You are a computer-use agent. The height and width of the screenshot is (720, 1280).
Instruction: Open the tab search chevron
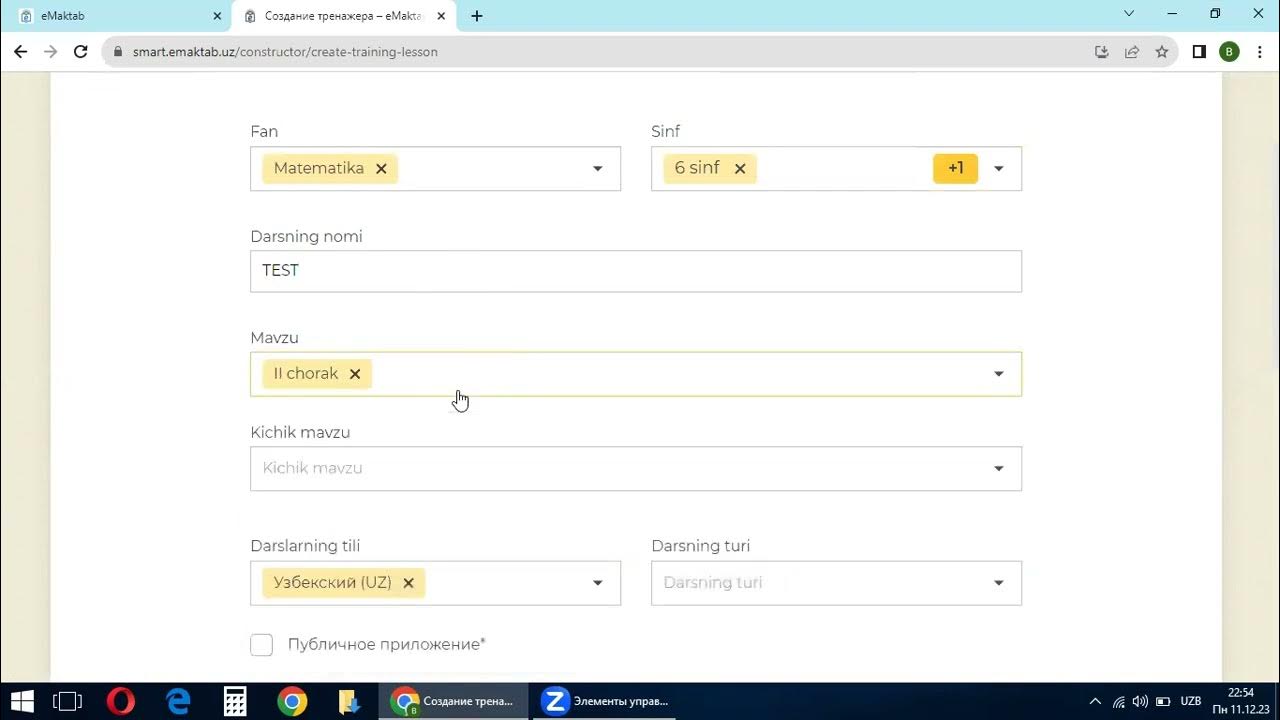(1129, 14)
